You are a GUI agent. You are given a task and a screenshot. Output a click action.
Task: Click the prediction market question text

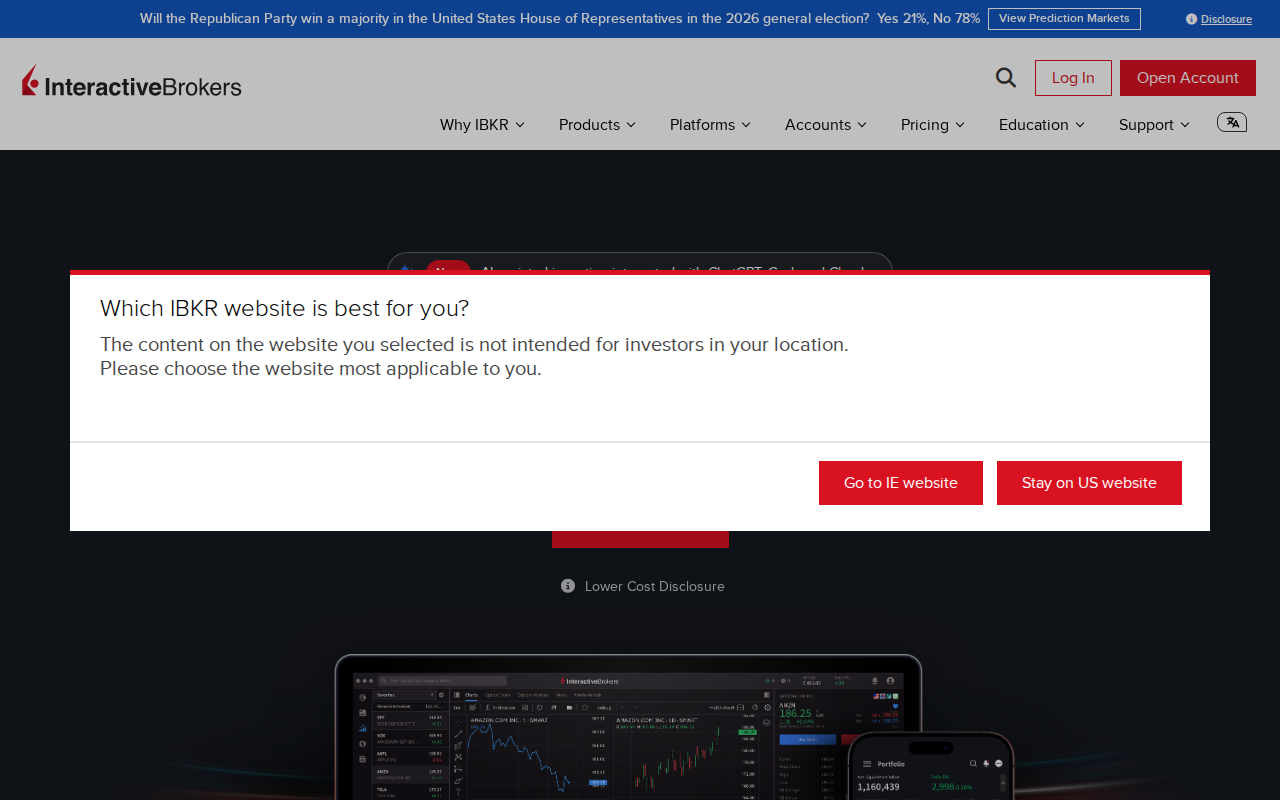[504, 18]
